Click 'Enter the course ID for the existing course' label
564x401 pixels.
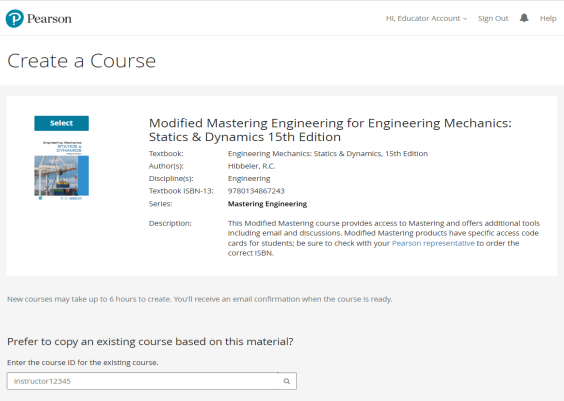tap(83, 363)
